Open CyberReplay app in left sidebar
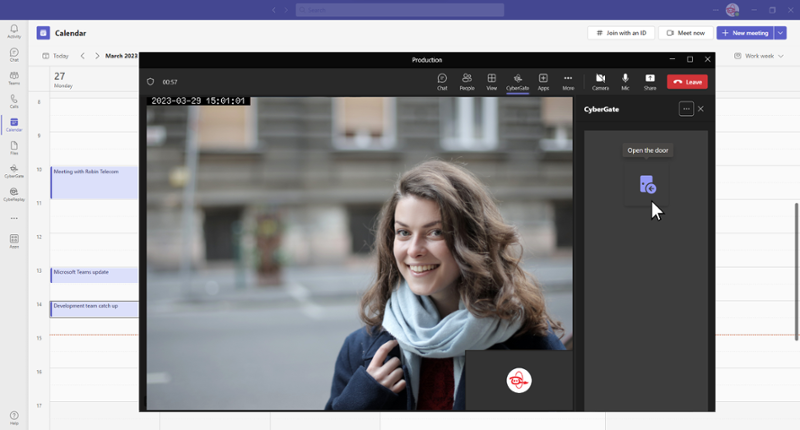800x430 pixels. [x=14, y=194]
